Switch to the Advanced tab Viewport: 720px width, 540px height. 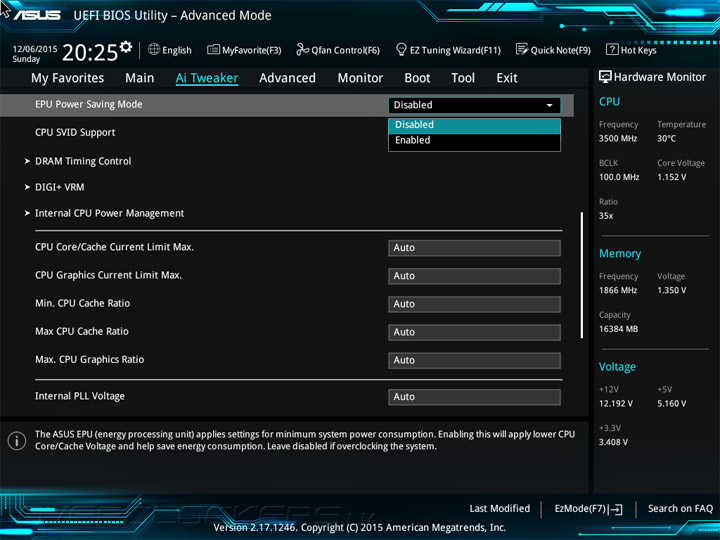coord(287,78)
